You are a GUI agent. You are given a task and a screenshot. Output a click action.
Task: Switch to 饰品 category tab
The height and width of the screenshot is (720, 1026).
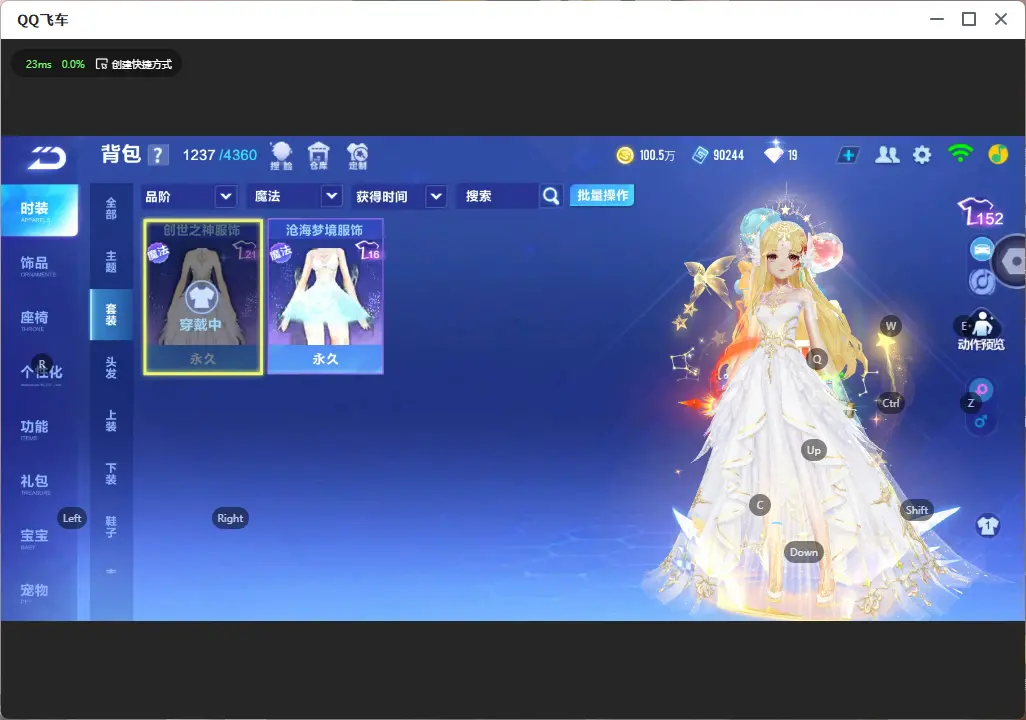(x=34, y=264)
